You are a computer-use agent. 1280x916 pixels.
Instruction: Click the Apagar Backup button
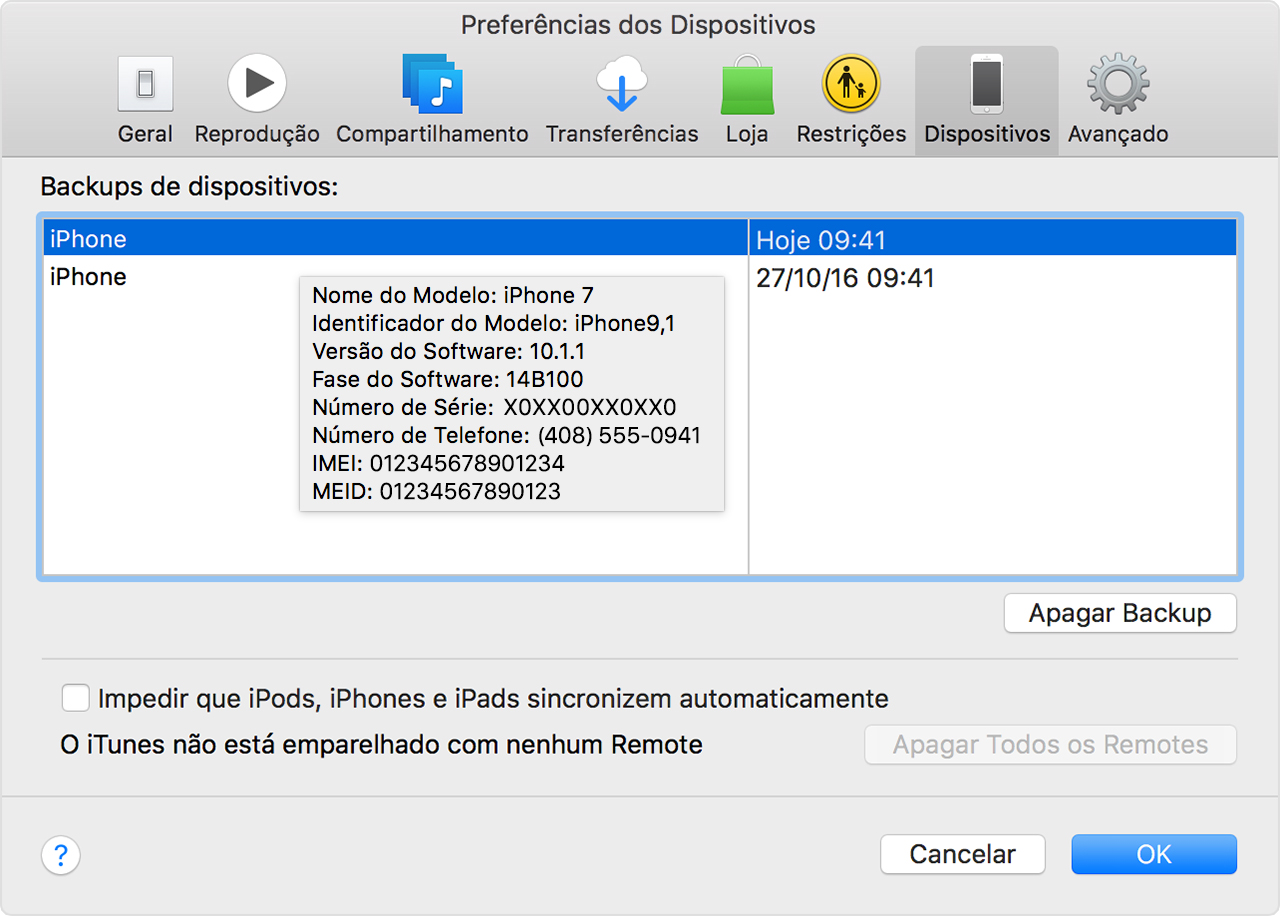tap(1120, 613)
